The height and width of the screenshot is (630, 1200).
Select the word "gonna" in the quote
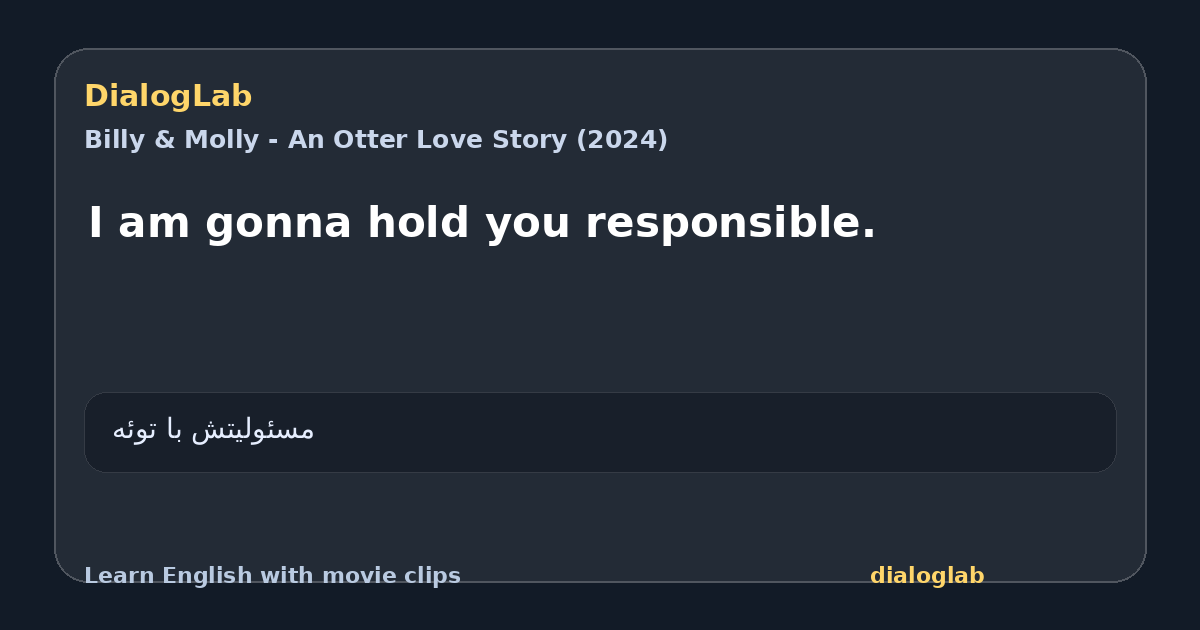[279, 224]
